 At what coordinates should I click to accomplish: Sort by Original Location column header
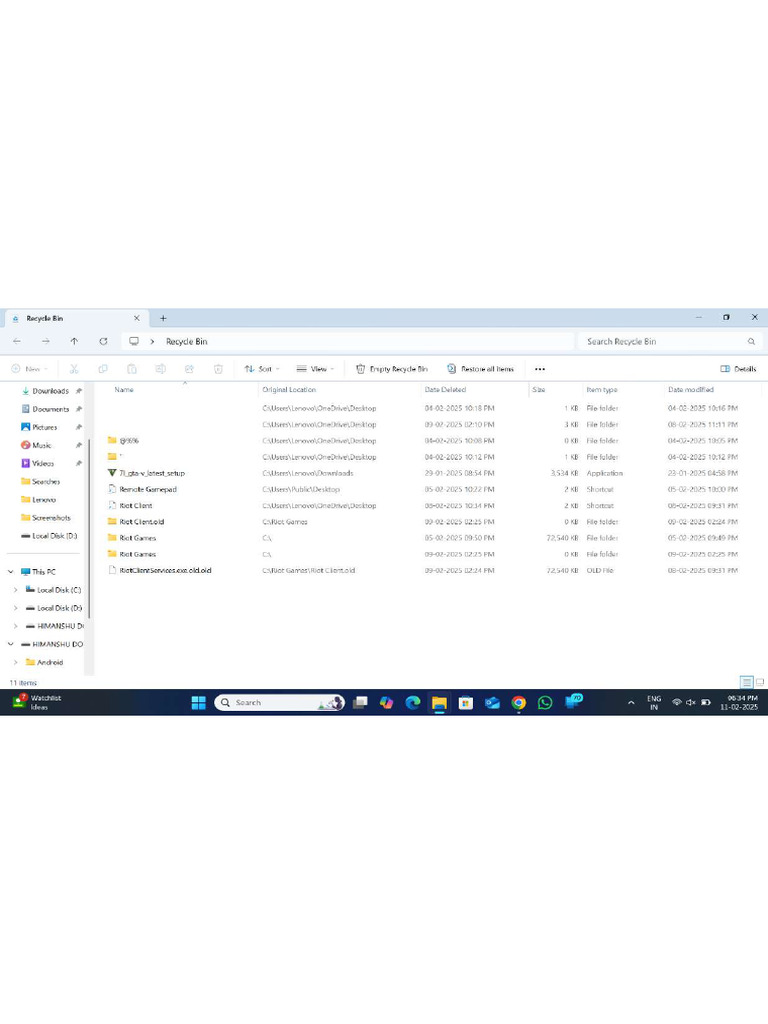pyautogui.click(x=289, y=389)
